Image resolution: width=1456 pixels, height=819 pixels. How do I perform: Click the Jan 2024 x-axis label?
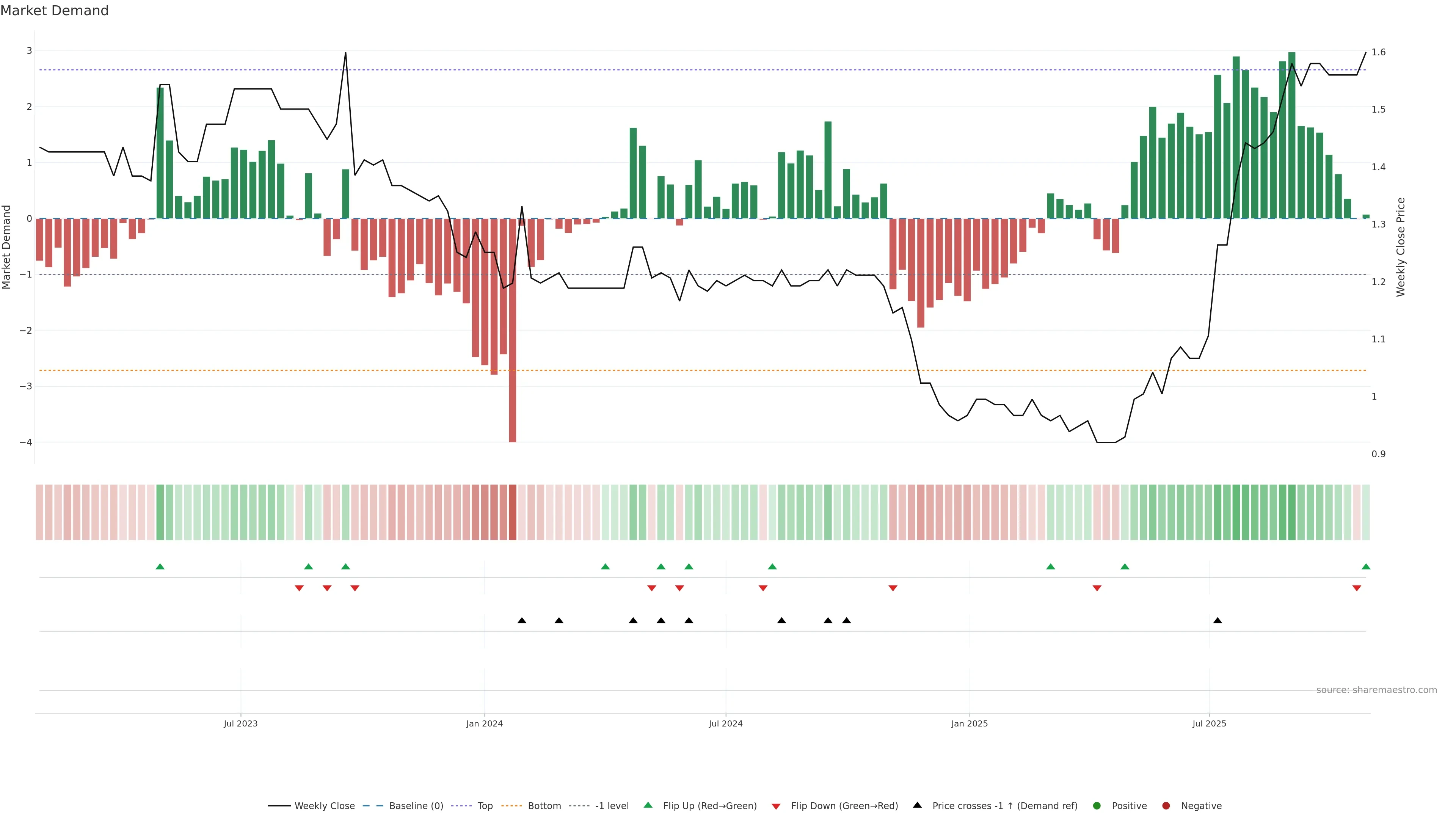click(x=485, y=724)
